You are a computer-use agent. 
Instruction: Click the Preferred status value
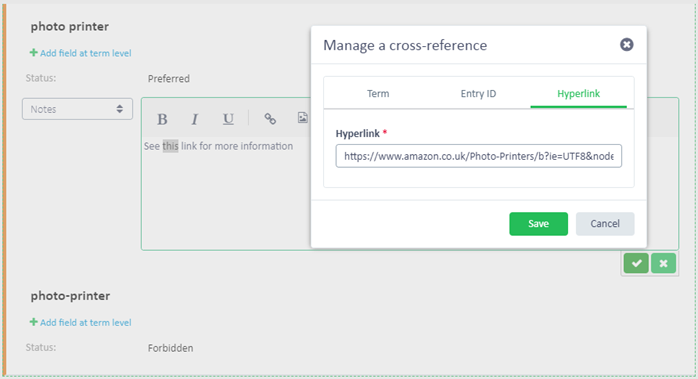click(x=169, y=79)
